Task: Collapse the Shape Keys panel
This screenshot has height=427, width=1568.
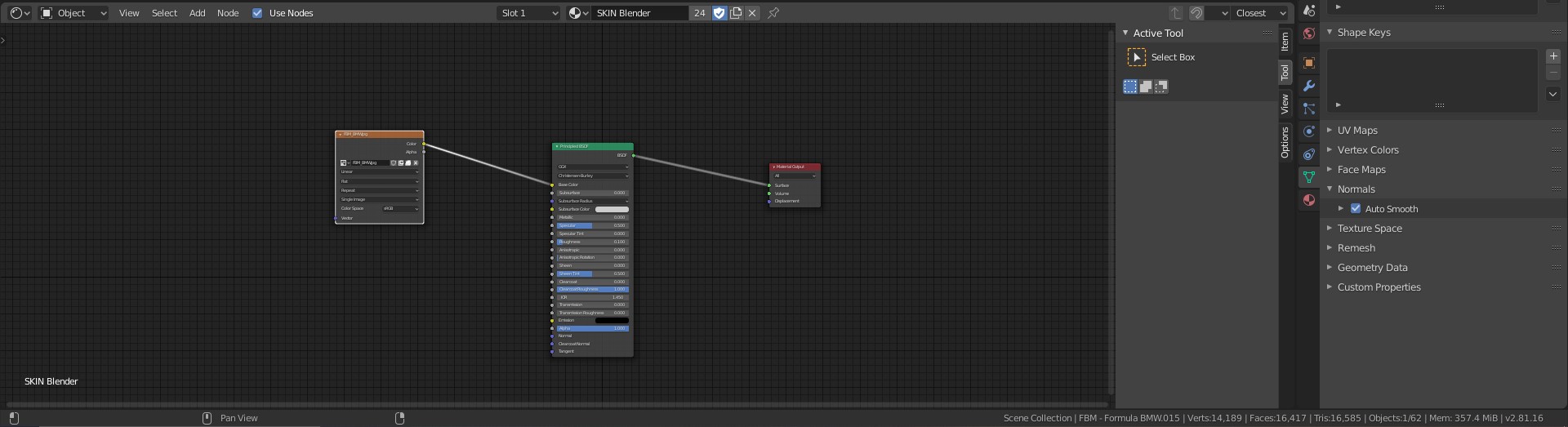Action: click(x=1330, y=33)
